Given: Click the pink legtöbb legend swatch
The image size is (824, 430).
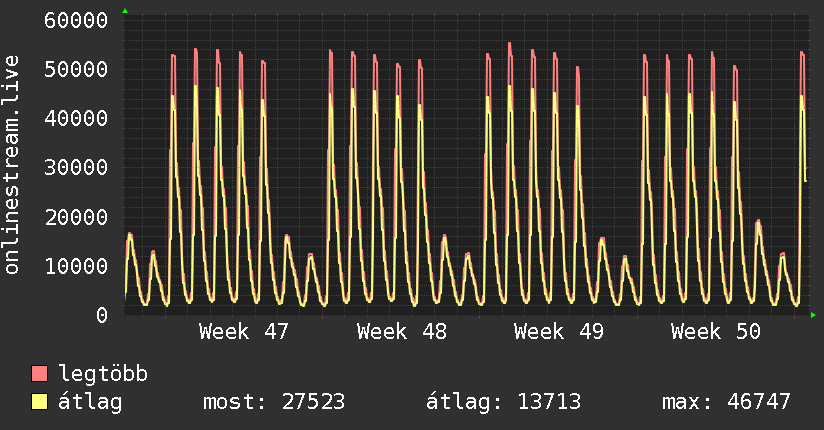Looking at the screenshot, I should point(39,373).
